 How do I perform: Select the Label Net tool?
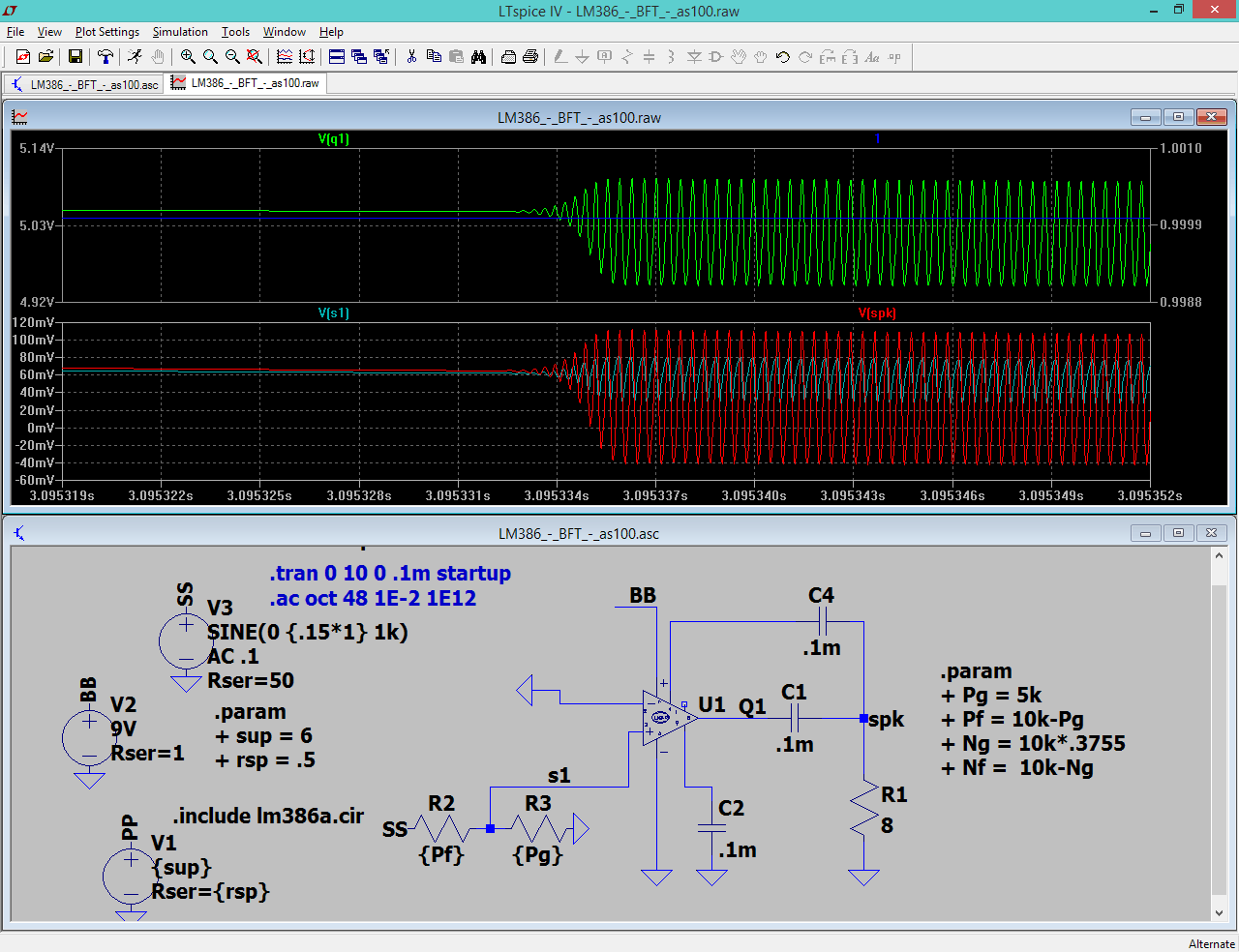605,57
